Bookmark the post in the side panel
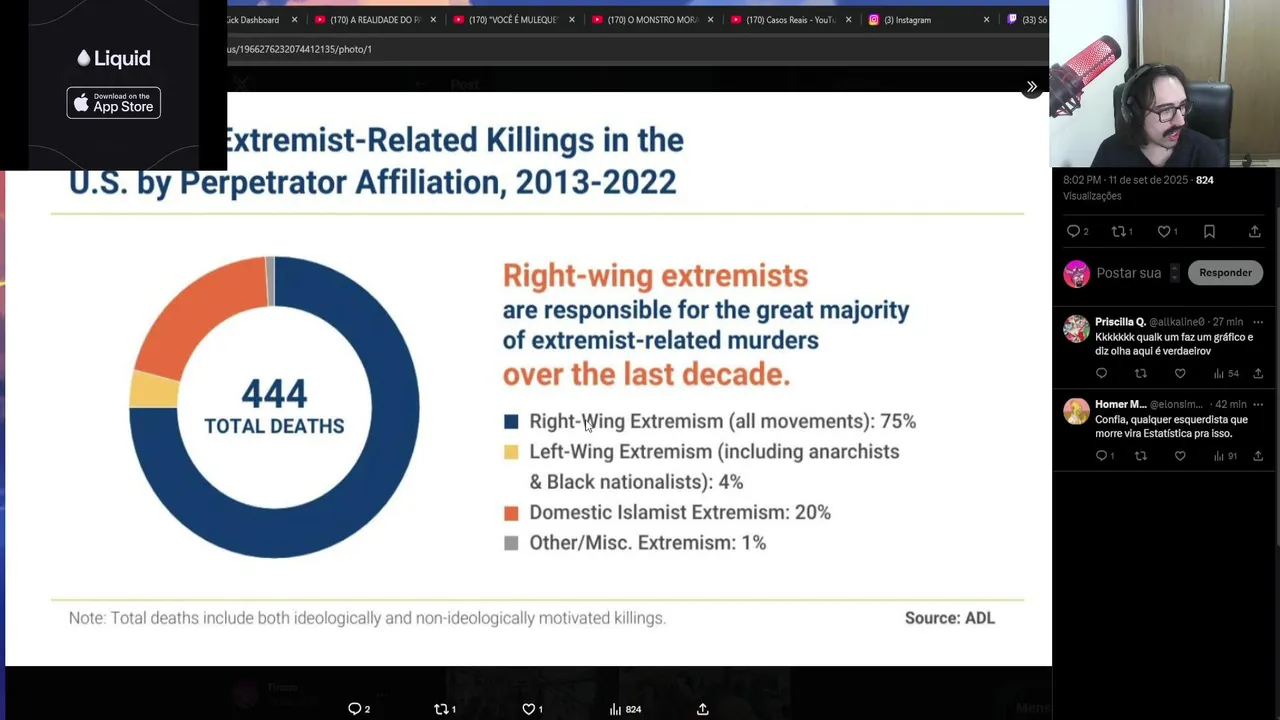This screenshot has width=1280, height=720. point(1210,232)
